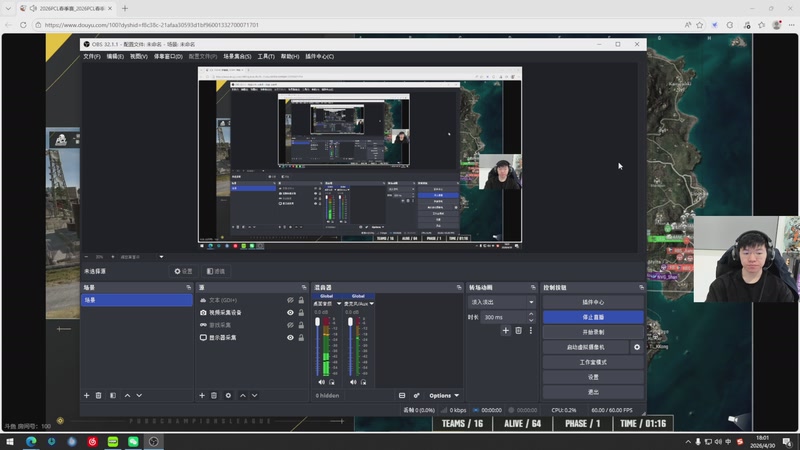This screenshot has width=800, height=450.
Task: Pop out the 混音器 mixer dock panel
Action: 459,288
